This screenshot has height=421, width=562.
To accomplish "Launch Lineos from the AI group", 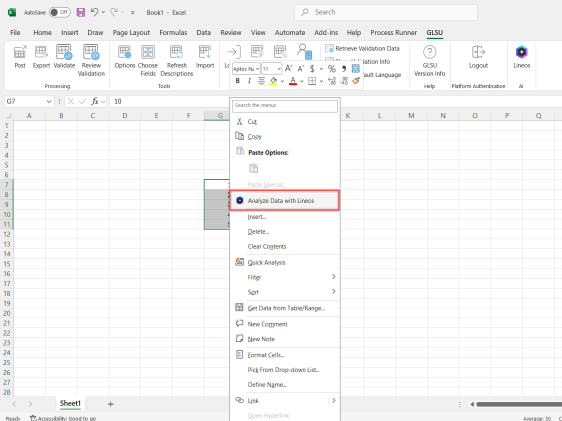I will pos(521,56).
